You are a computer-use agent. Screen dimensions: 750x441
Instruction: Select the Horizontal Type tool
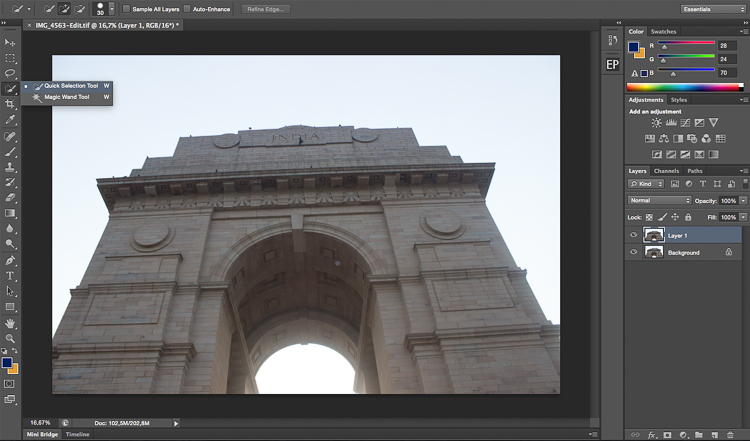[x=10, y=276]
